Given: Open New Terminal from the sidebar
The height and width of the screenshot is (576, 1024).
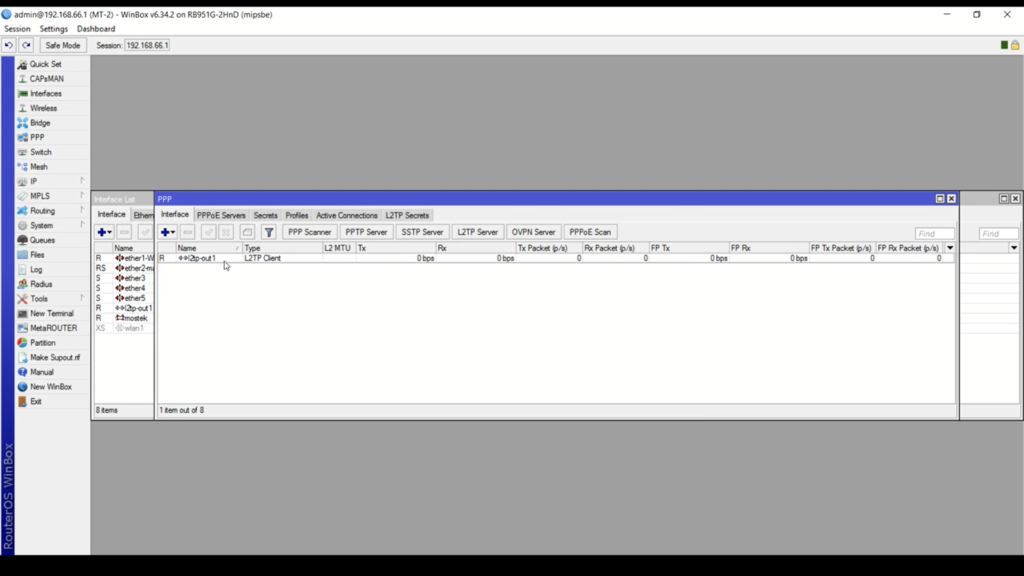Looking at the screenshot, I should click(x=51, y=313).
